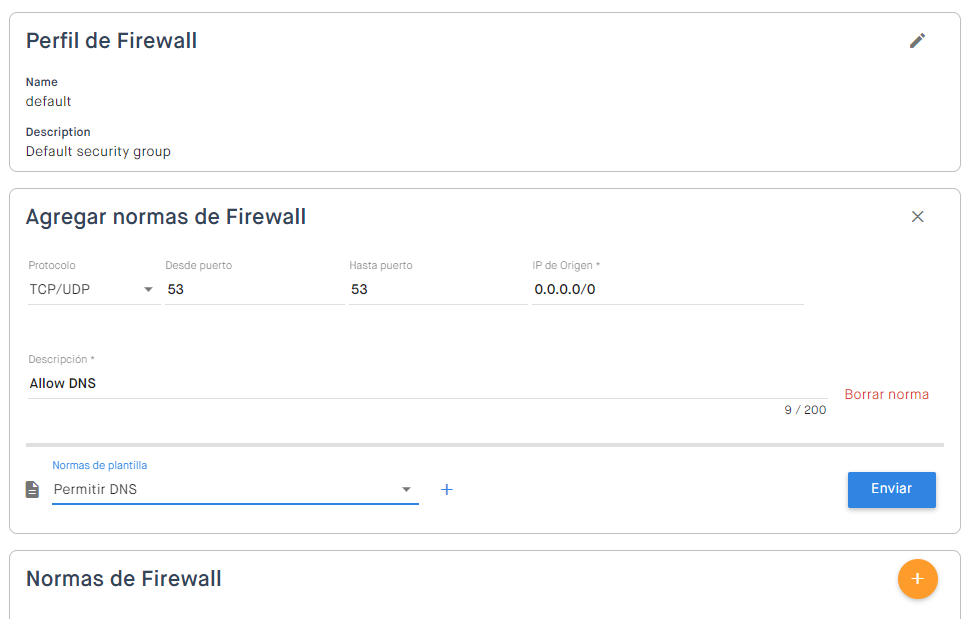974x619 pixels.
Task: Click the pencil icon to edit firewall profile
Action: (917, 41)
